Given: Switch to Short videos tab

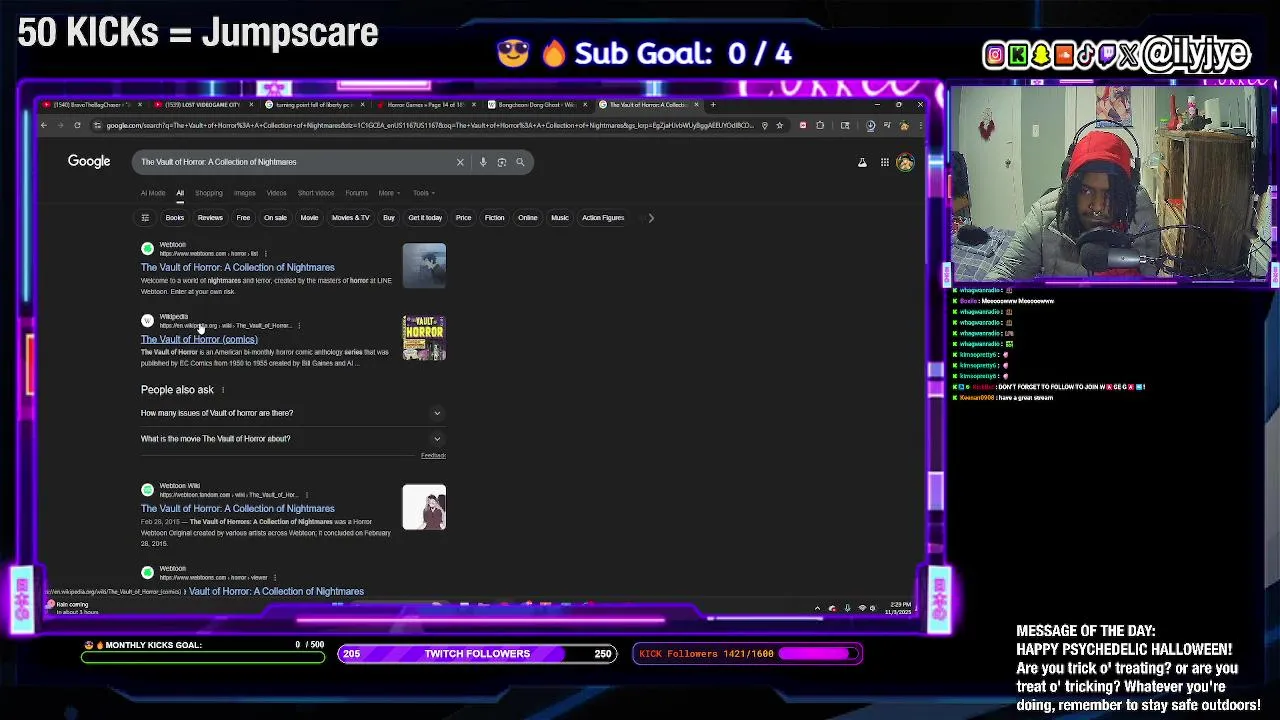Looking at the screenshot, I should point(316,193).
